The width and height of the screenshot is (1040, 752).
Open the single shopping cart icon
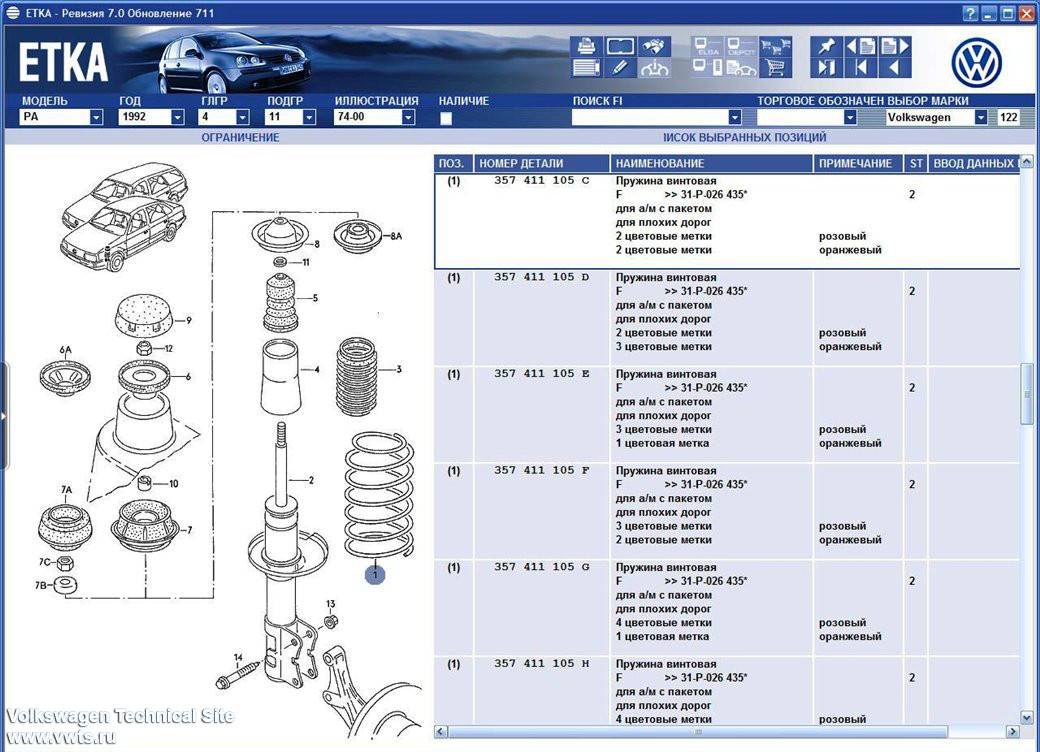click(775, 67)
